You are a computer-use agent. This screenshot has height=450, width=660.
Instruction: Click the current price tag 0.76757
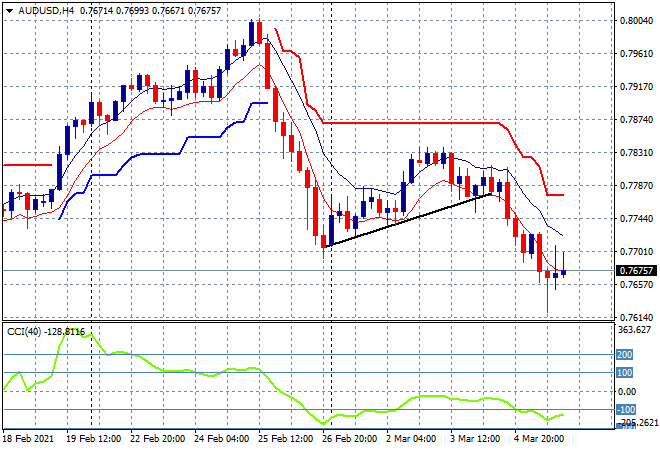coord(637,270)
